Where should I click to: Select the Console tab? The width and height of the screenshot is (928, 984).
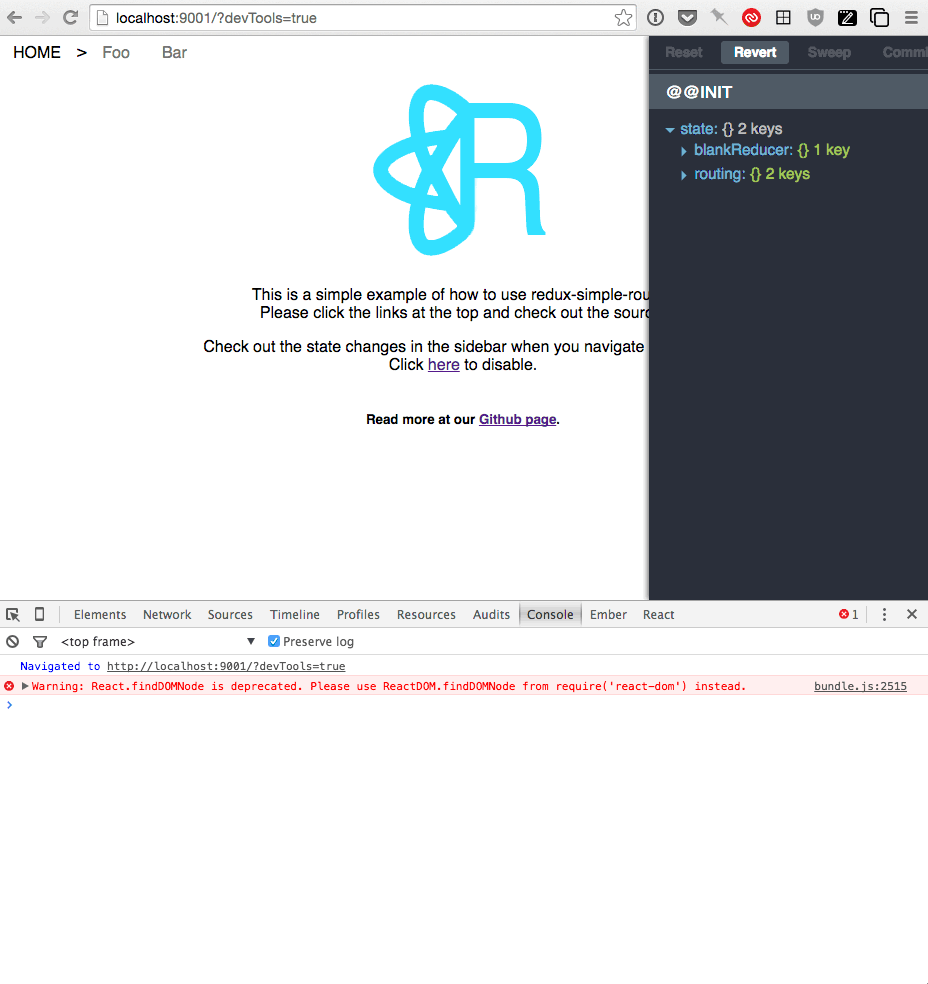[550, 614]
